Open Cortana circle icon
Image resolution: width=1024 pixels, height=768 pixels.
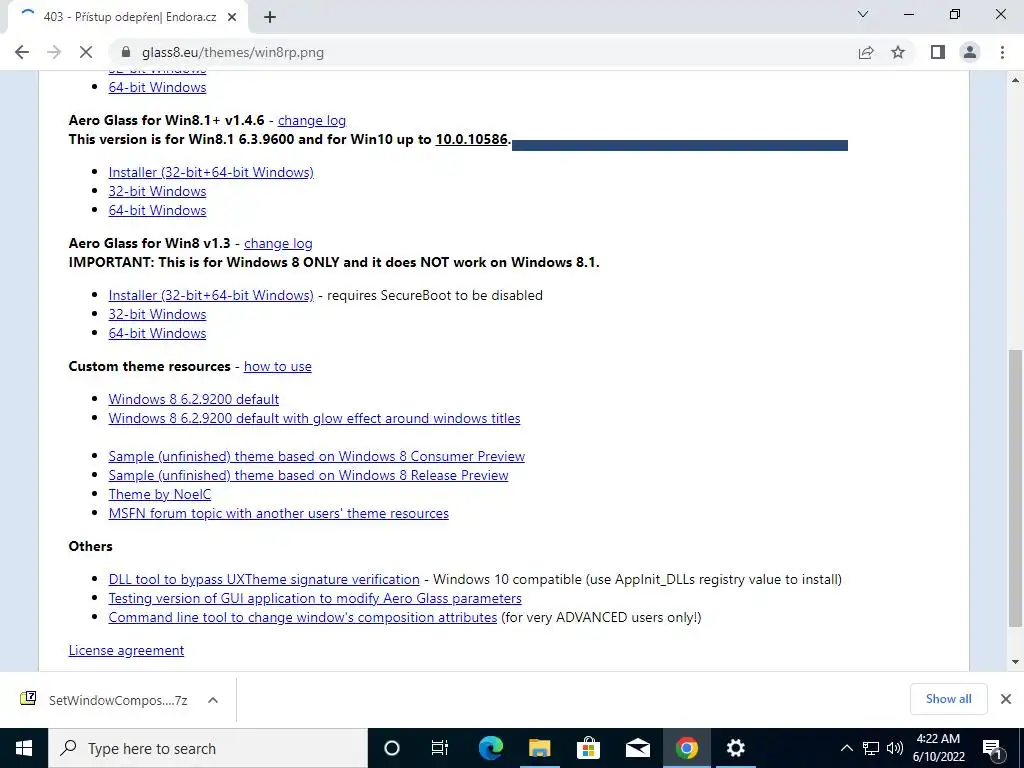coord(392,748)
